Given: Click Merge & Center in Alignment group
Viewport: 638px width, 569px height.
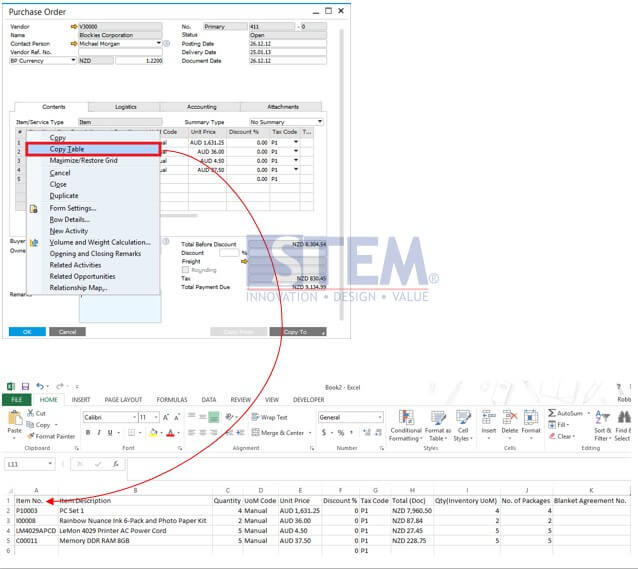Looking at the screenshot, I should (x=278, y=433).
